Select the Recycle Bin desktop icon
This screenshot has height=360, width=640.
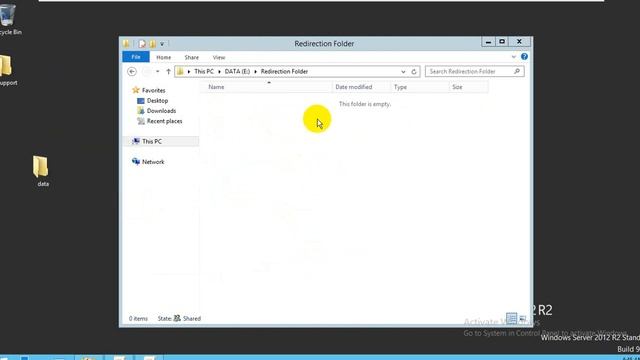9,19
